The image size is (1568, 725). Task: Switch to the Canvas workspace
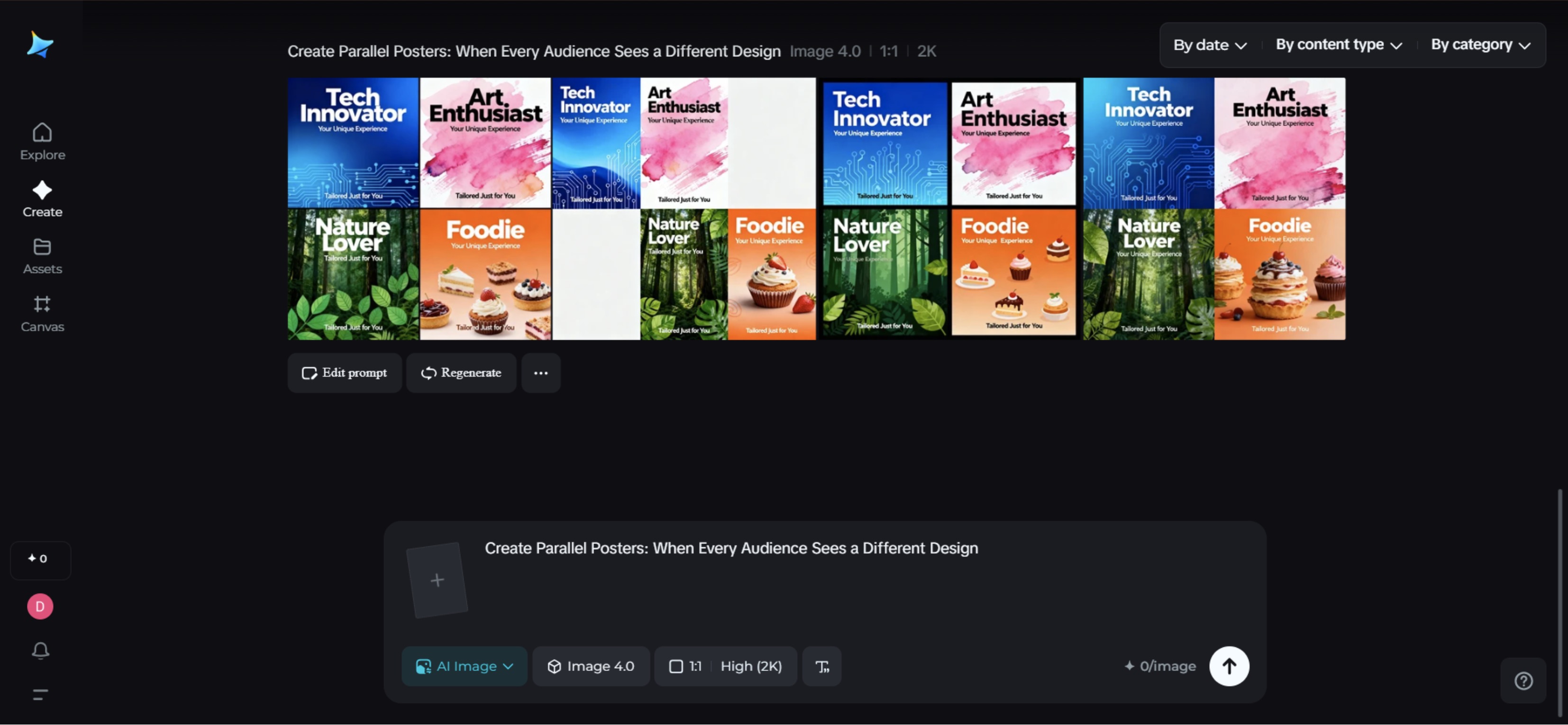42,314
